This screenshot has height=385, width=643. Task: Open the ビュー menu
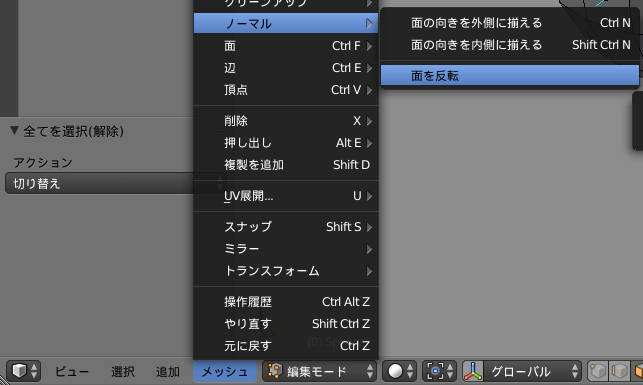click(x=72, y=371)
